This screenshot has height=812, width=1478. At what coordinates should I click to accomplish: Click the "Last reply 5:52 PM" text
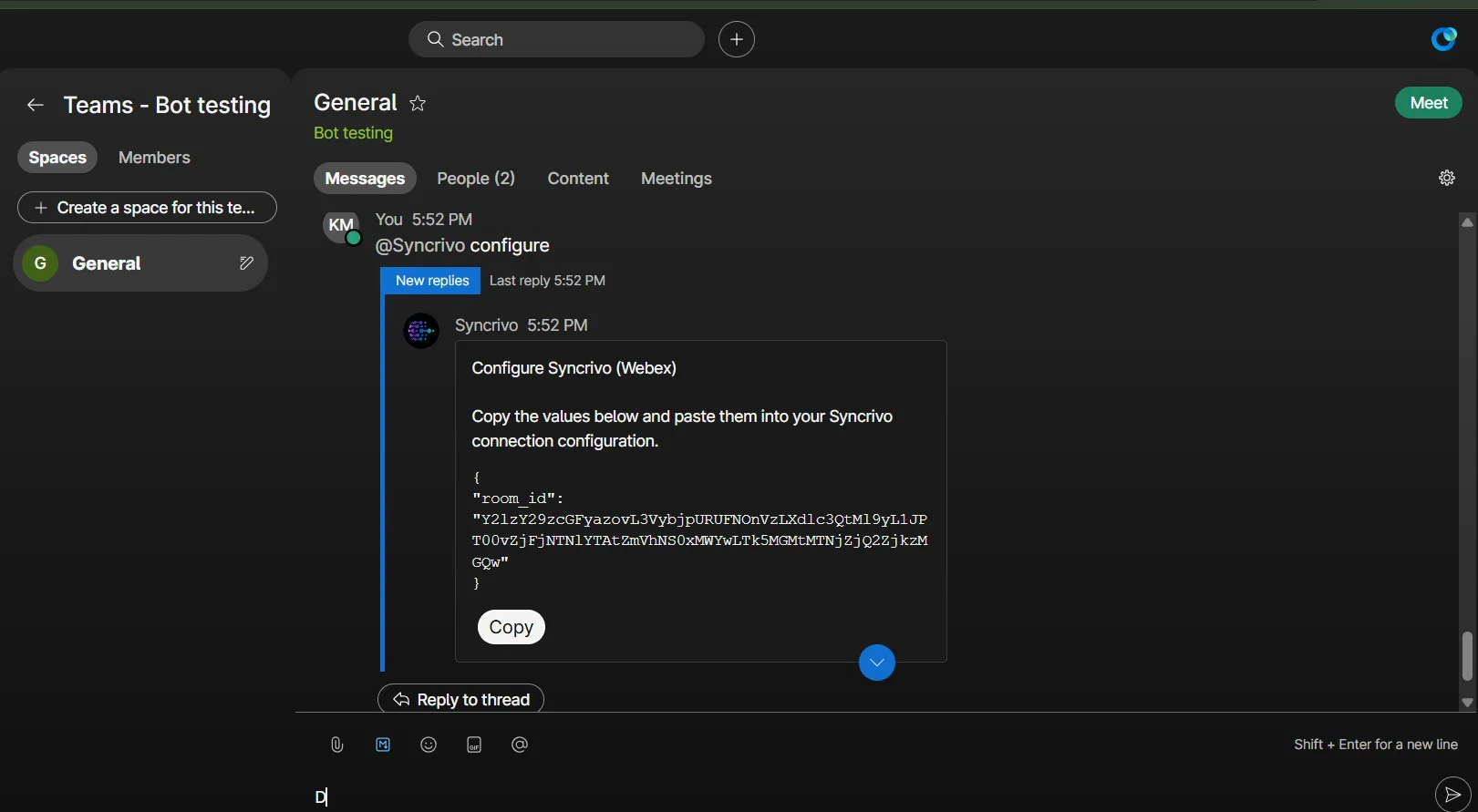[x=547, y=281]
